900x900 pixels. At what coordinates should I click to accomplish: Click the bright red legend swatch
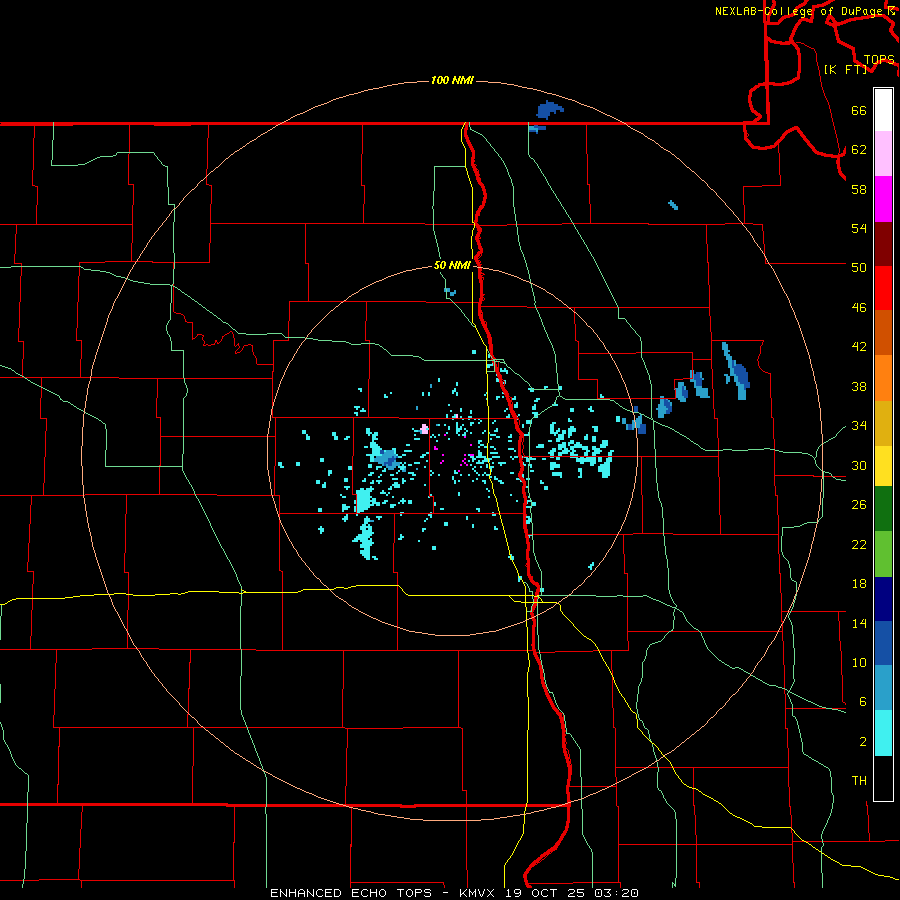tap(883, 288)
